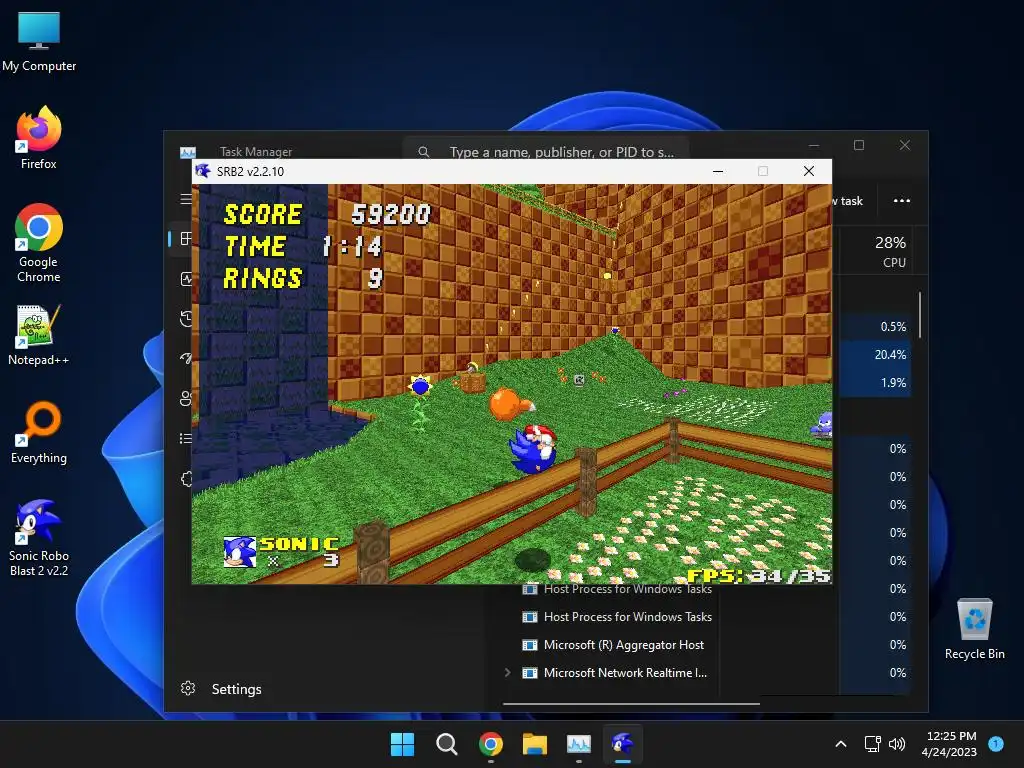
Task: Select the row showing 20.4% CPU
Action: click(875, 355)
